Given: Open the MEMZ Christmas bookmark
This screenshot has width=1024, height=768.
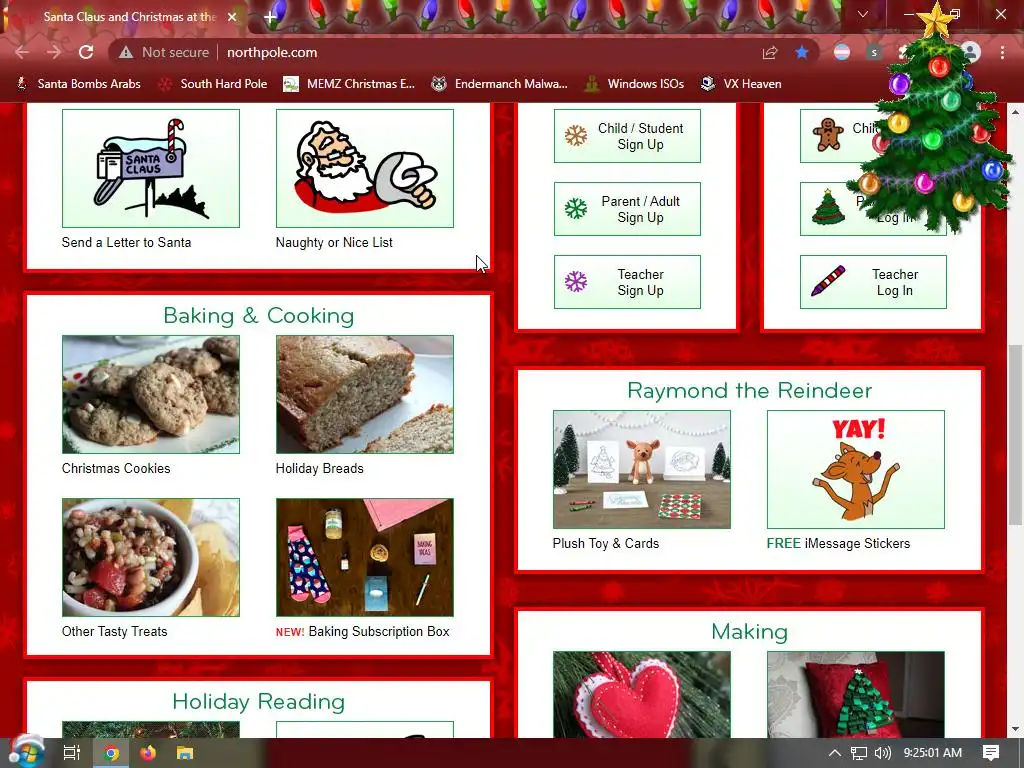Looking at the screenshot, I should point(349,84).
